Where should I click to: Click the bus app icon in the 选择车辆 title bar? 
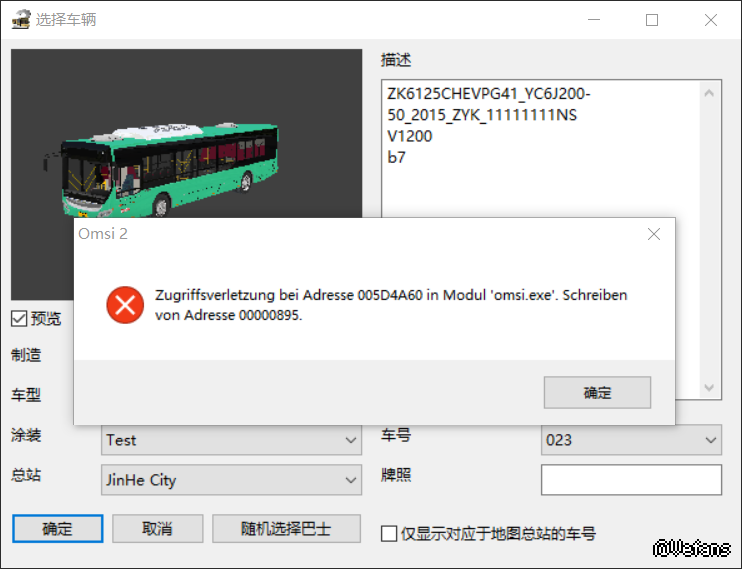(21, 19)
